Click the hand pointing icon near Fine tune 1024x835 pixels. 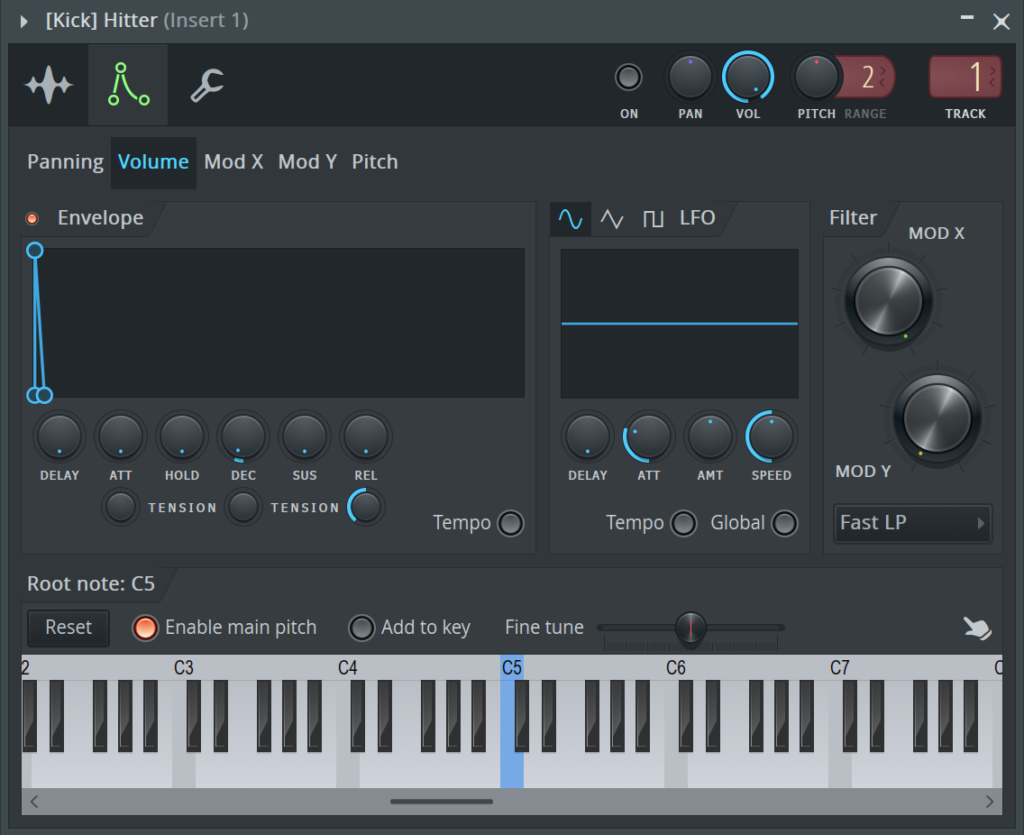pos(977,628)
